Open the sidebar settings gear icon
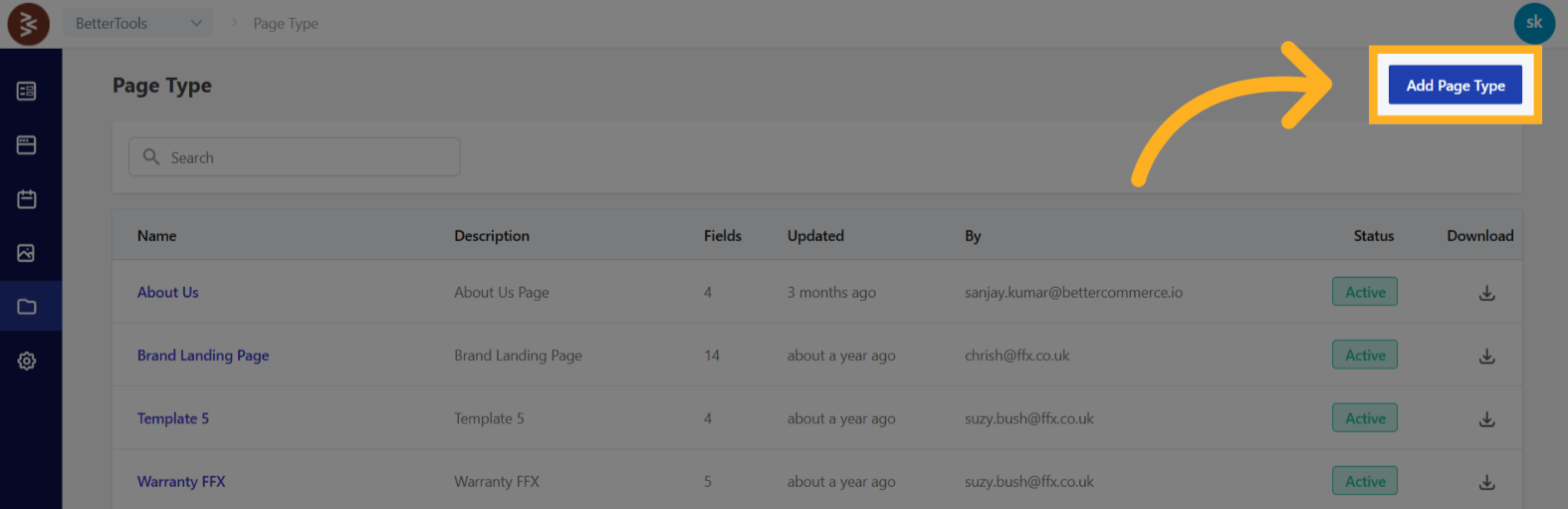The width and height of the screenshot is (1568, 509). coord(27,361)
